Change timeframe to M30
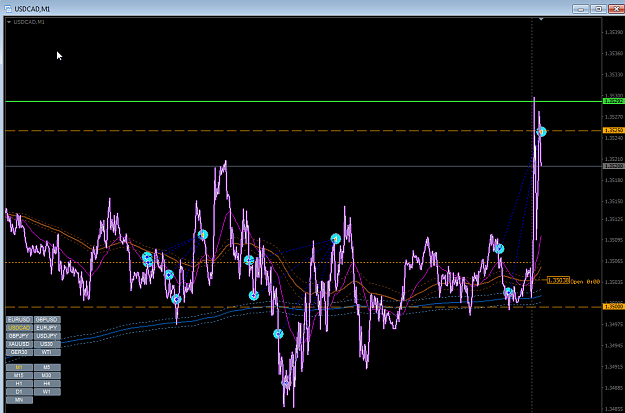The image size is (625, 413). pos(47,376)
